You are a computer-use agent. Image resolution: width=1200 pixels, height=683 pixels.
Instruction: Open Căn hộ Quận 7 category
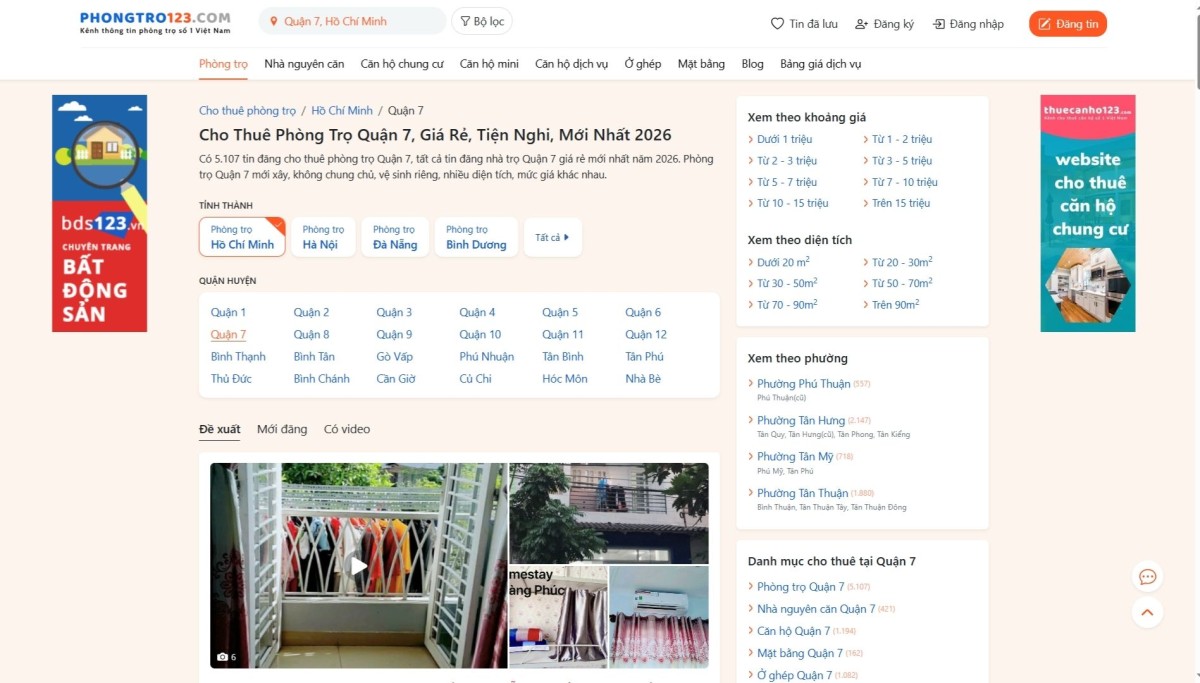pyautogui.click(x=793, y=631)
